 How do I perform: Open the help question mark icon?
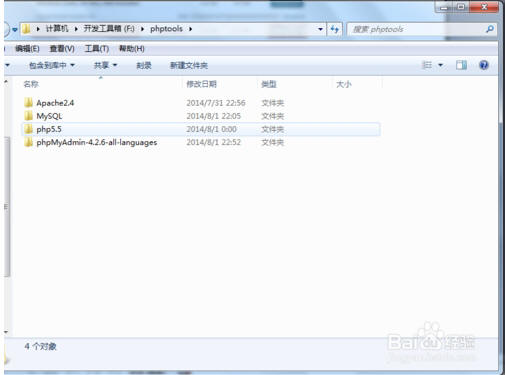[x=484, y=65]
